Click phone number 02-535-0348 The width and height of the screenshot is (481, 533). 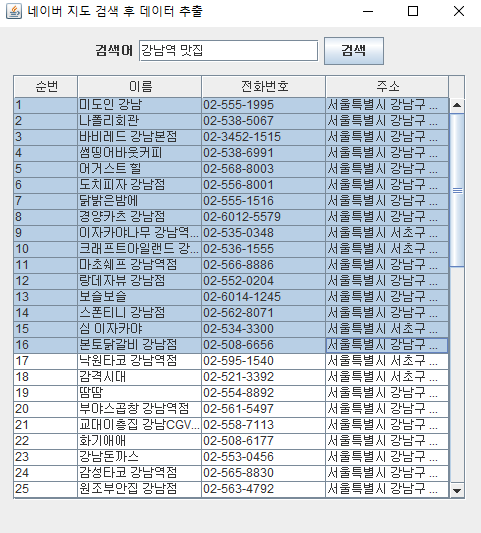pyautogui.click(x=264, y=233)
